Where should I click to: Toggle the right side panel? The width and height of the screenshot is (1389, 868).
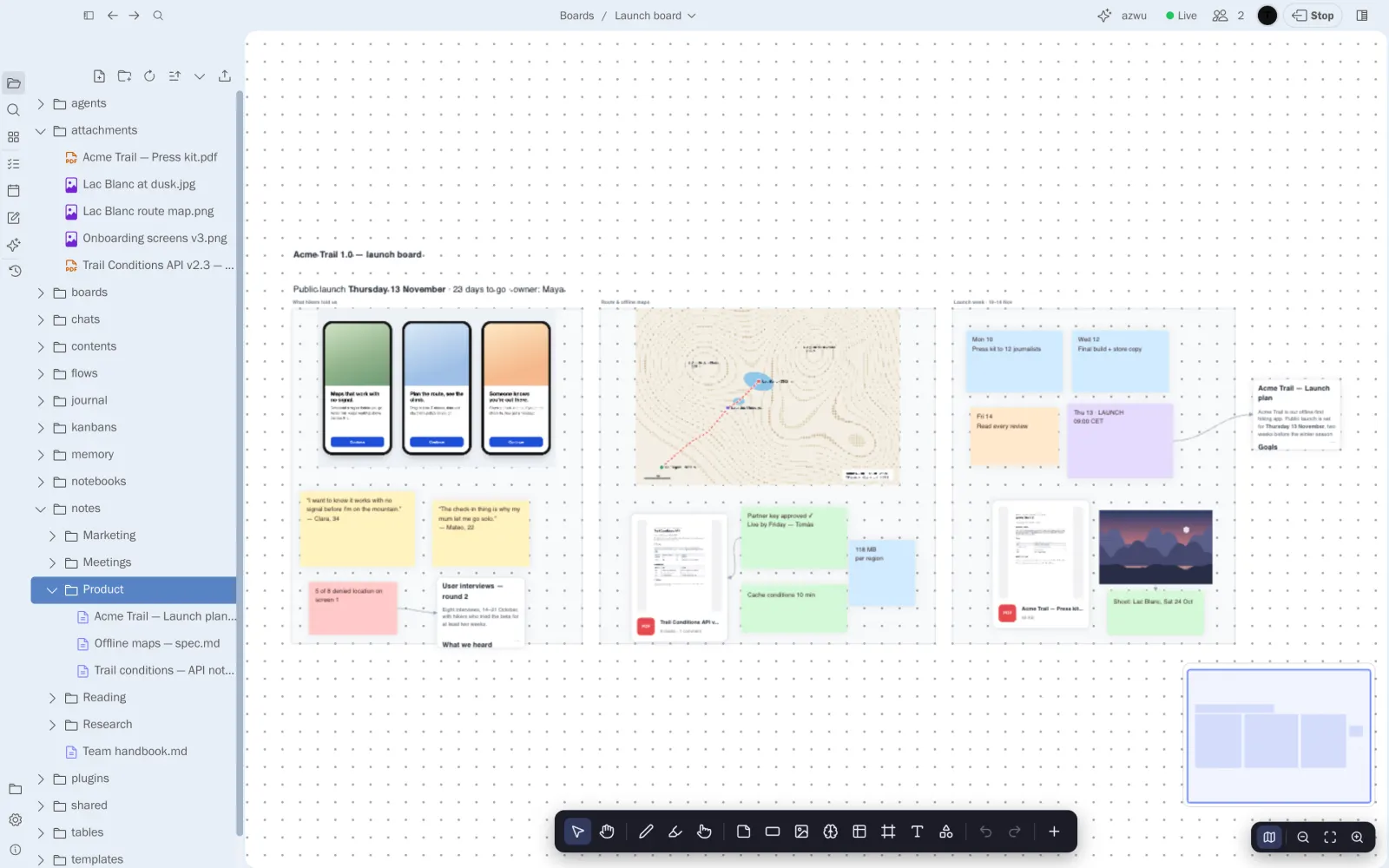pos(1362,16)
